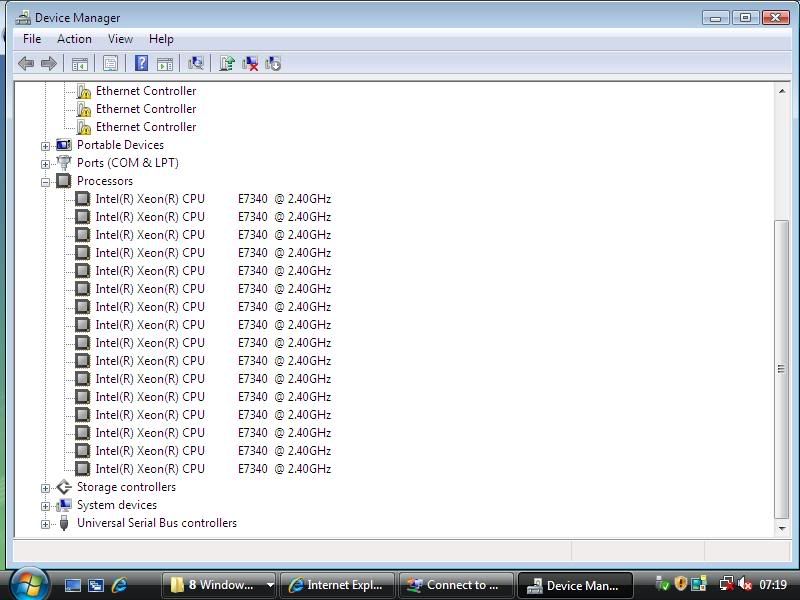The height and width of the screenshot is (600, 800).
Task: Click the Universal Serial Bus controllers icon
Action: (x=64, y=523)
